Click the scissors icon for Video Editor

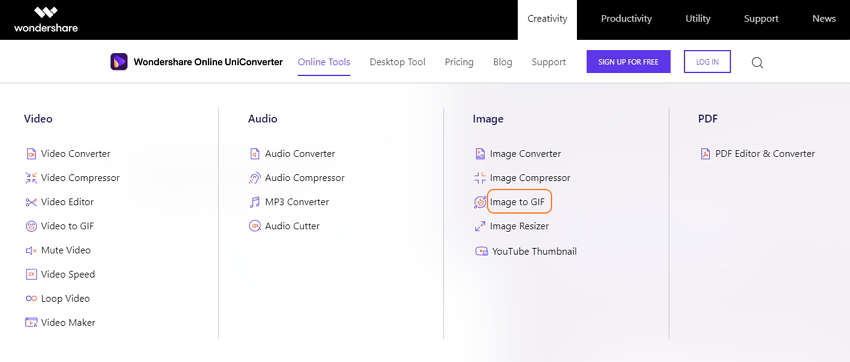pos(31,202)
